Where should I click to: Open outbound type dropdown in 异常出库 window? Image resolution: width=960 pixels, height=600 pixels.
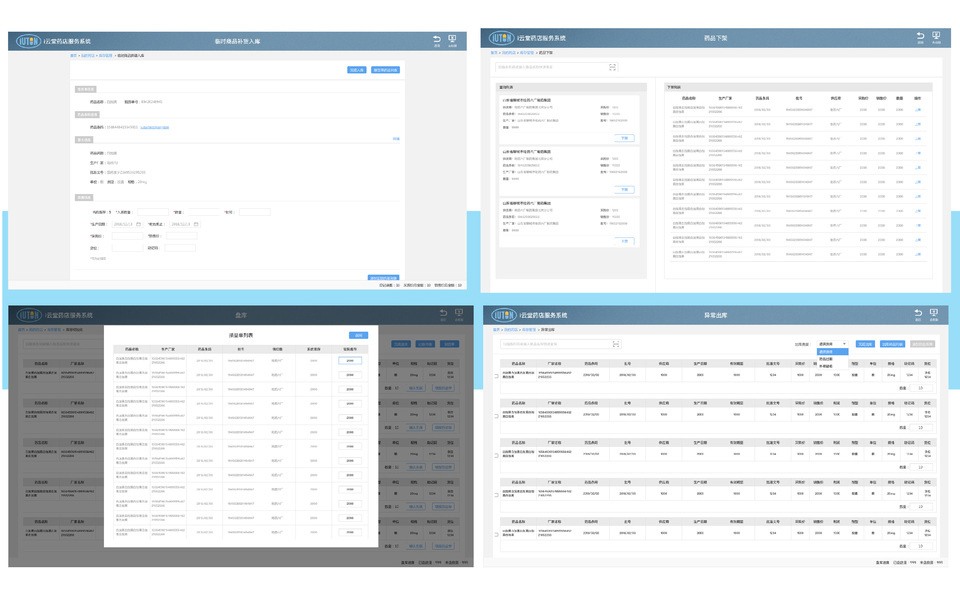tap(832, 344)
